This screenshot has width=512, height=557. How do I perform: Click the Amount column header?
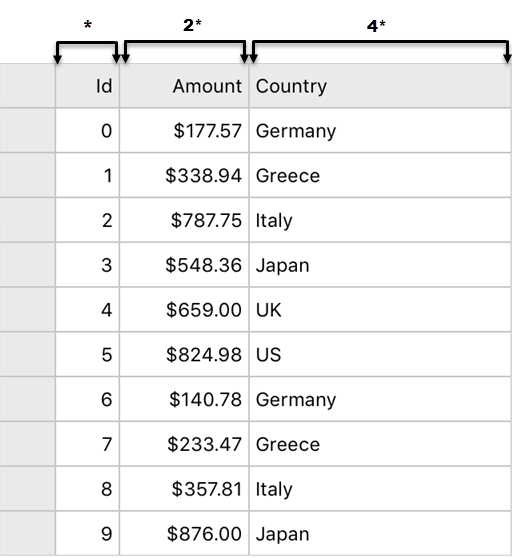[184, 86]
